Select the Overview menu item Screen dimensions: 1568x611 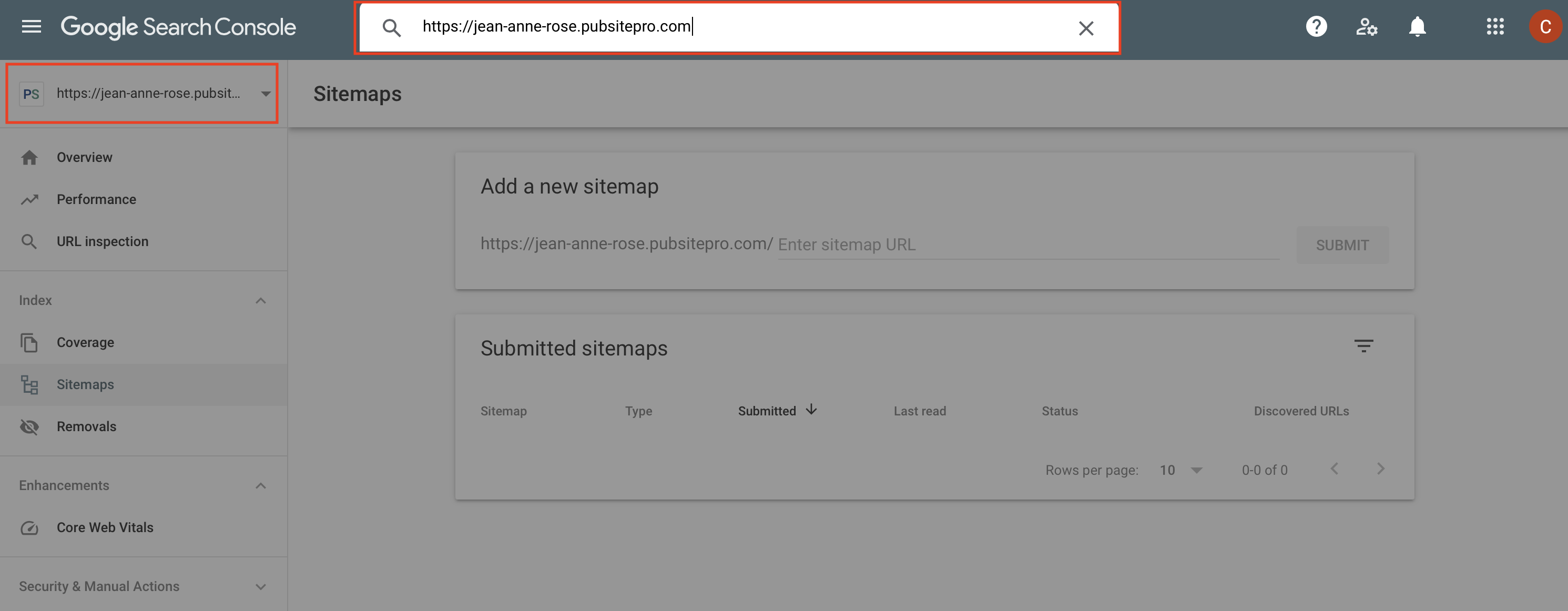(84, 156)
